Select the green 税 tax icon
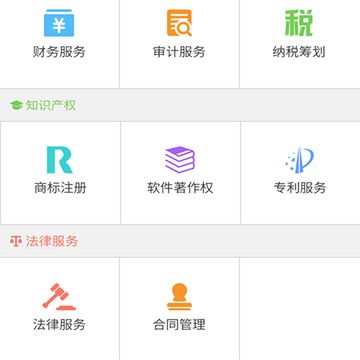 click(x=299, y=23)
